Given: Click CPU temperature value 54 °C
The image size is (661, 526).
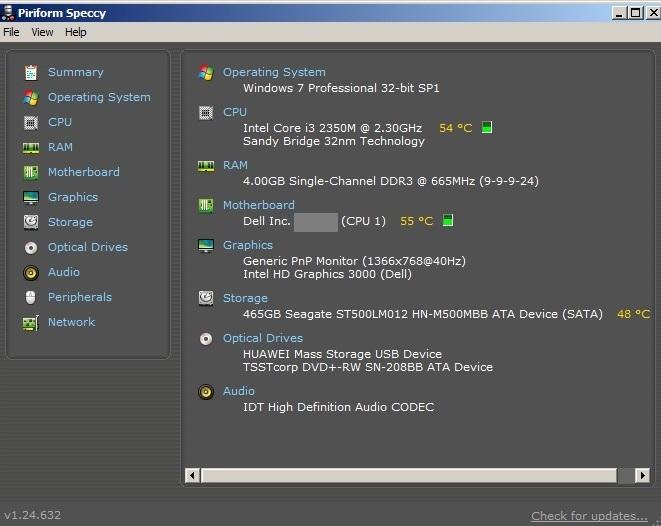Looking at the screenshot, I should pyautogui.click(x=456, y=128).
